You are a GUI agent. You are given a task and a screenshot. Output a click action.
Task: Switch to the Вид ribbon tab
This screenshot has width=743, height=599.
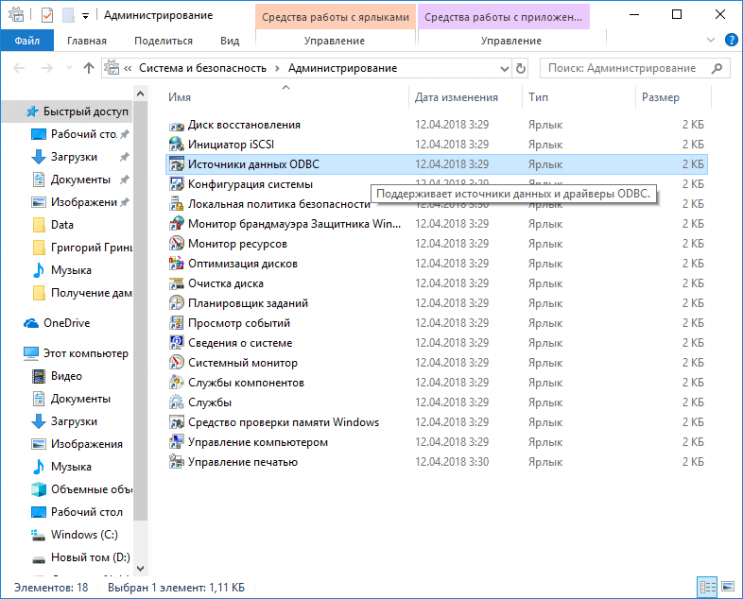click(229, 41)
